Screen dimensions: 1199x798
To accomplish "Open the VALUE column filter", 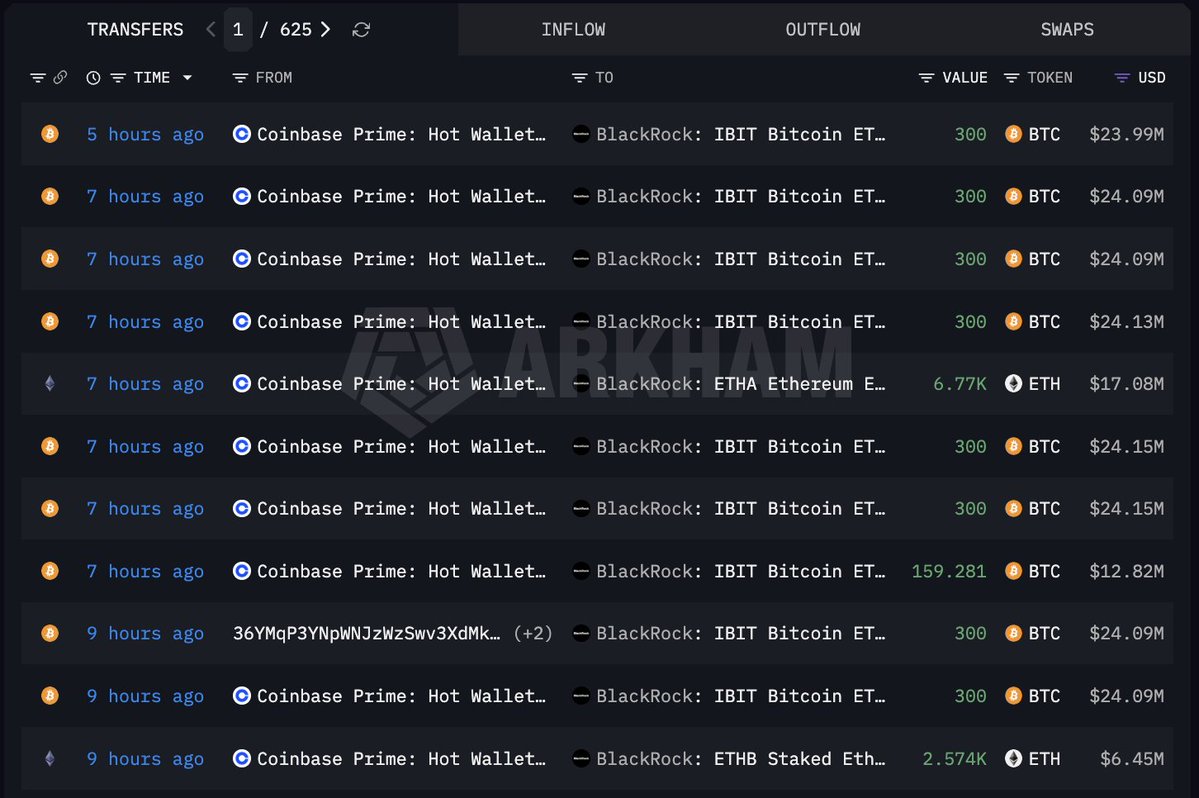I will tap(926, 78).
